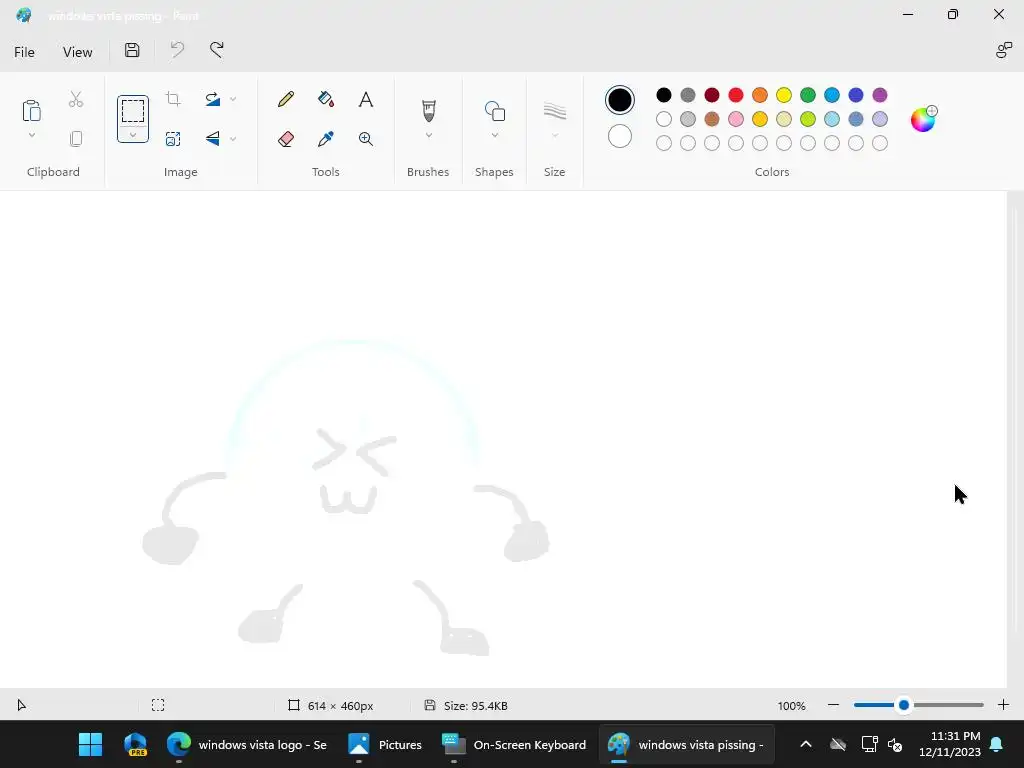Image resolution: width=1024 pixels, height=768 pixels.
Task: Pick the yellow color swatch
Action: 784,95
